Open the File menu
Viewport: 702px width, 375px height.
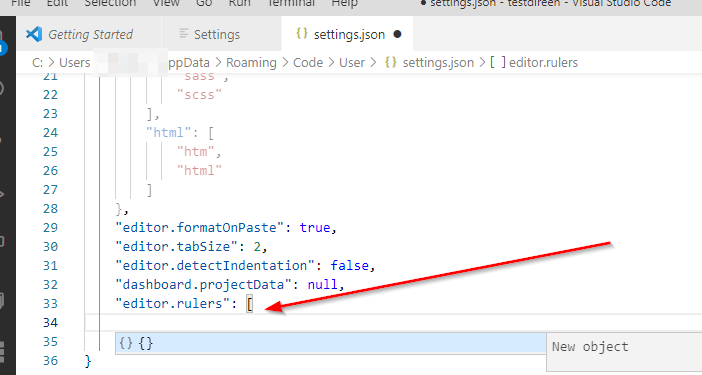coord(21,3)
